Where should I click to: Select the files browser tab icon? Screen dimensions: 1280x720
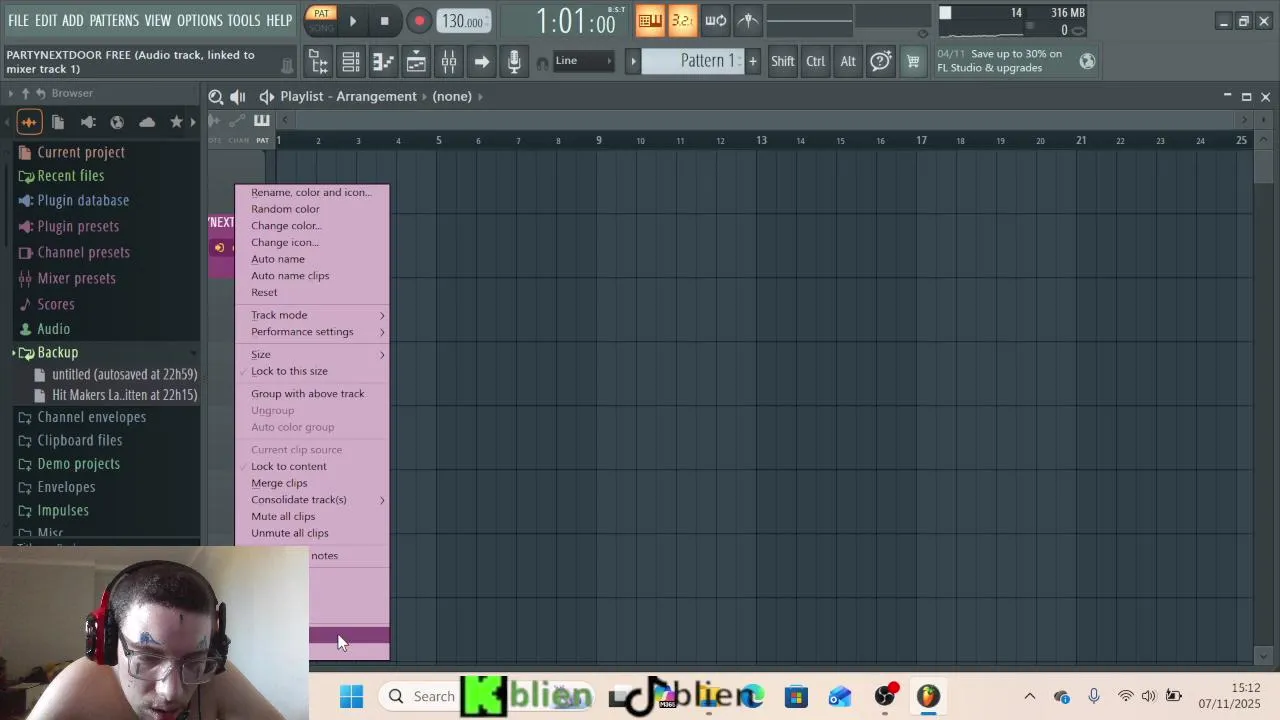pyautogui.click(x=58, y=122)
